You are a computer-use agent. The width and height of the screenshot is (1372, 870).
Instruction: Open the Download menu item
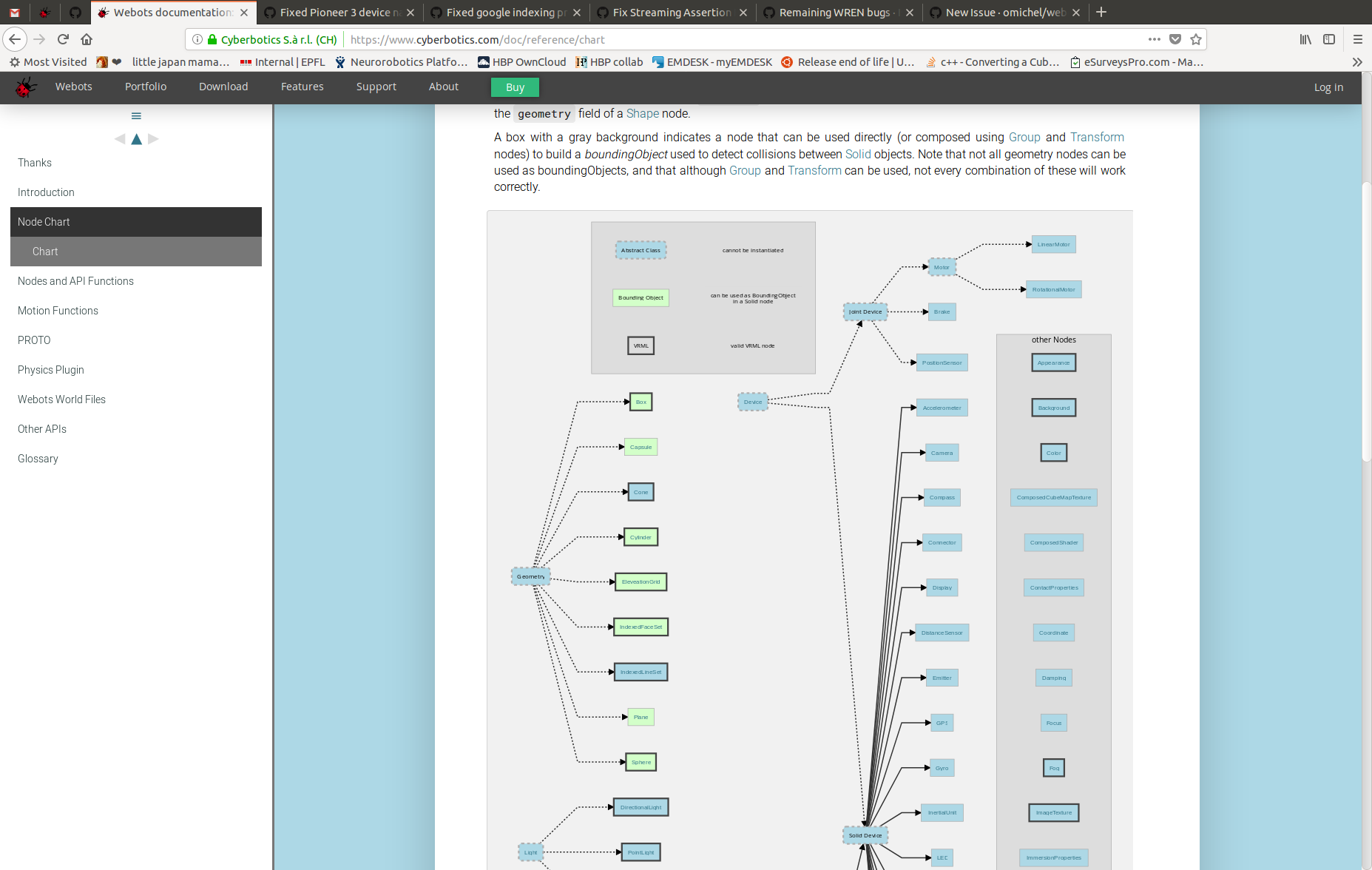(223, 87)
